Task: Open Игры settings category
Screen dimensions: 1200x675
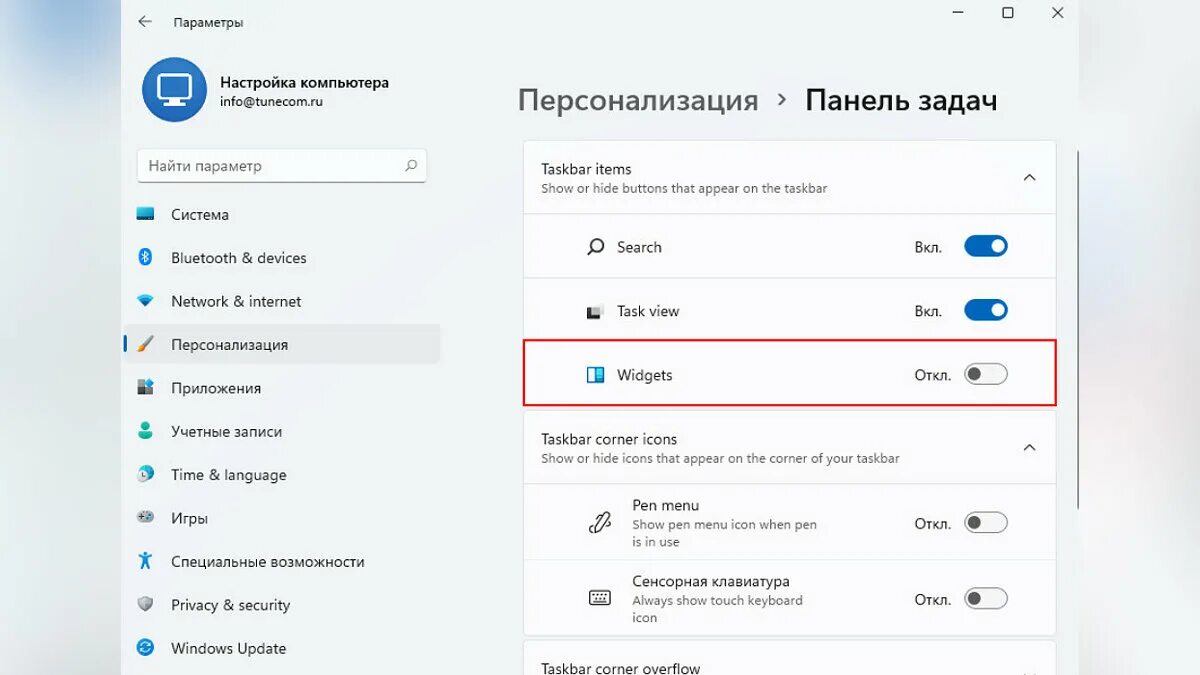Action: pos(281,518)
